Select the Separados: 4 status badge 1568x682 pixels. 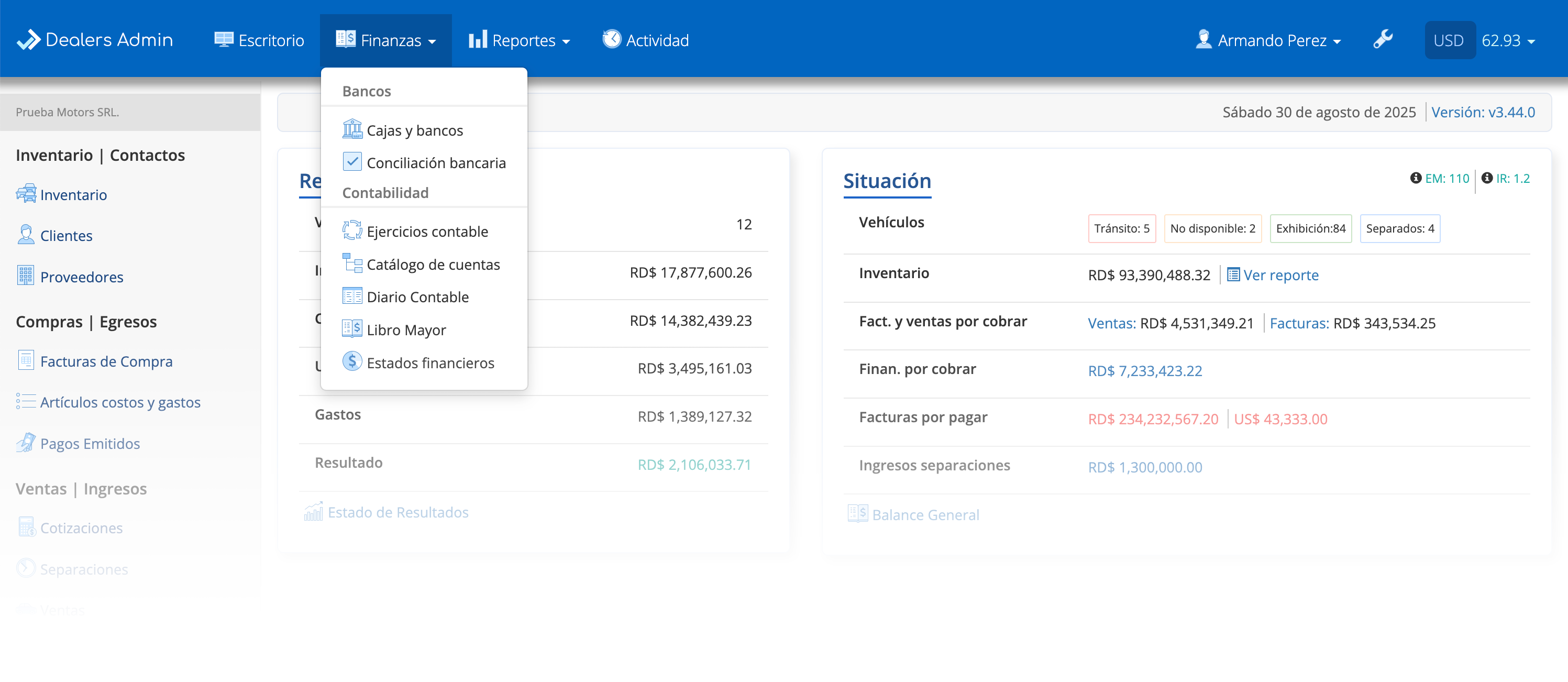[1399, 228]
